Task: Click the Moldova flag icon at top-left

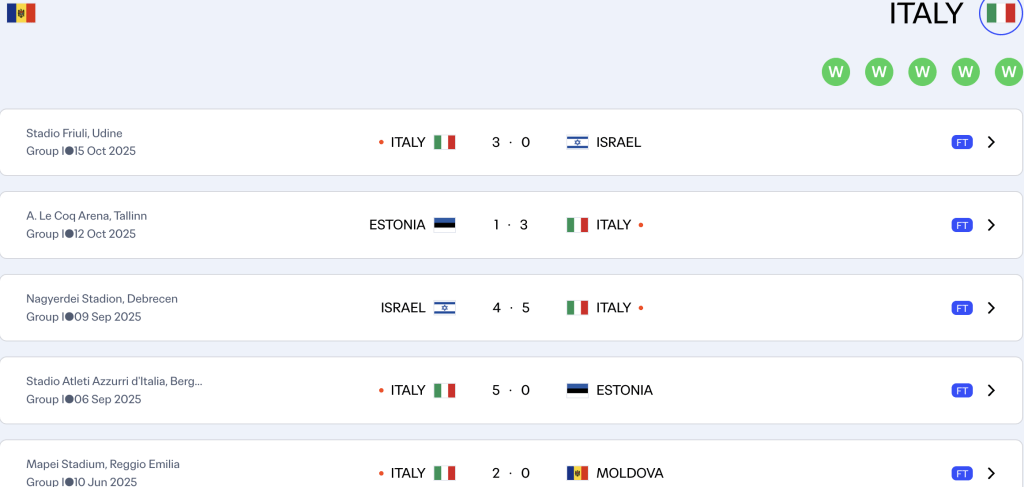Action: click(x=21, y=13)
